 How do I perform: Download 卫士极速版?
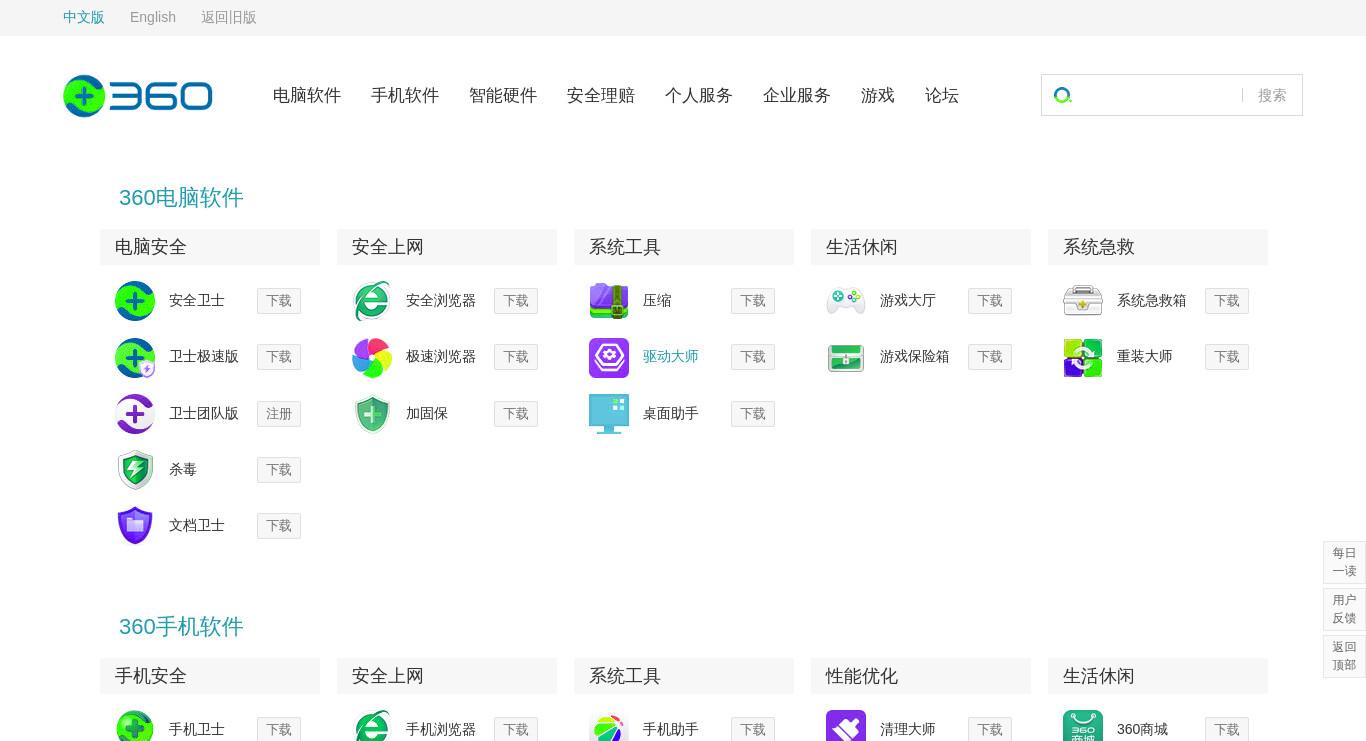point(279,357)
